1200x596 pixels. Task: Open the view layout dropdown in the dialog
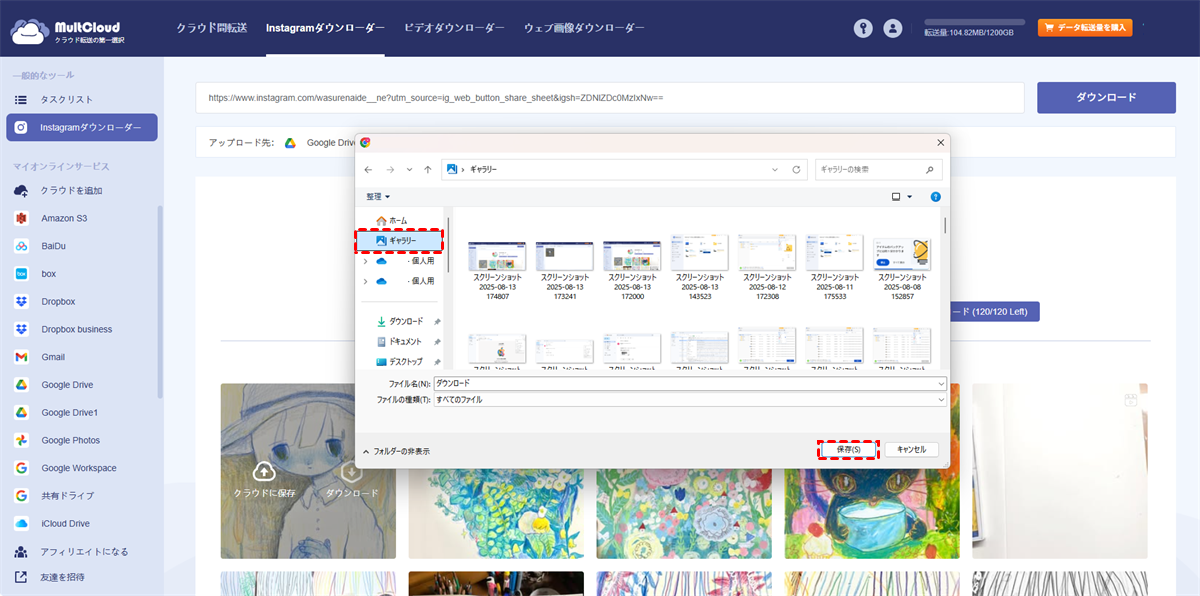point(902,197)
